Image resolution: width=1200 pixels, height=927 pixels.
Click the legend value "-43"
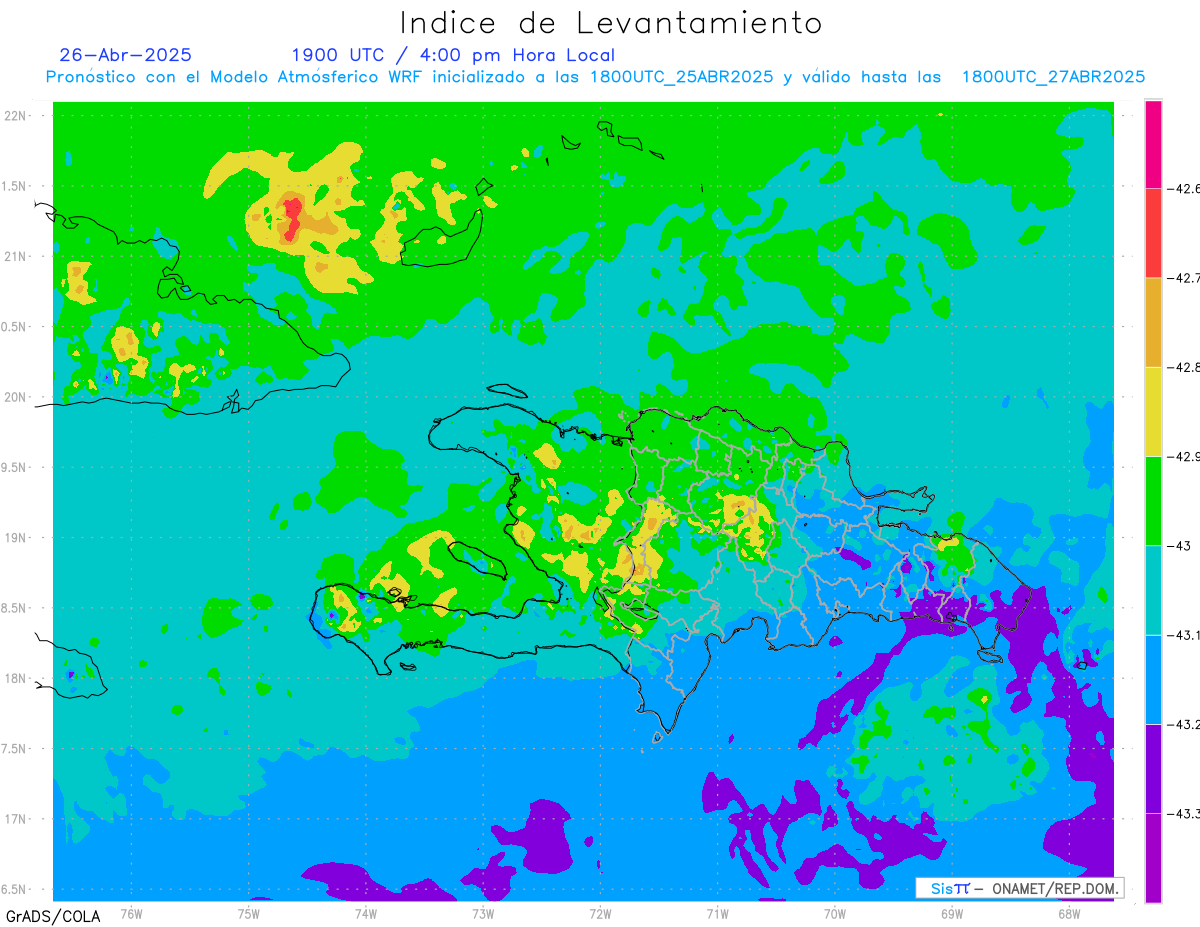point(1178,546)
